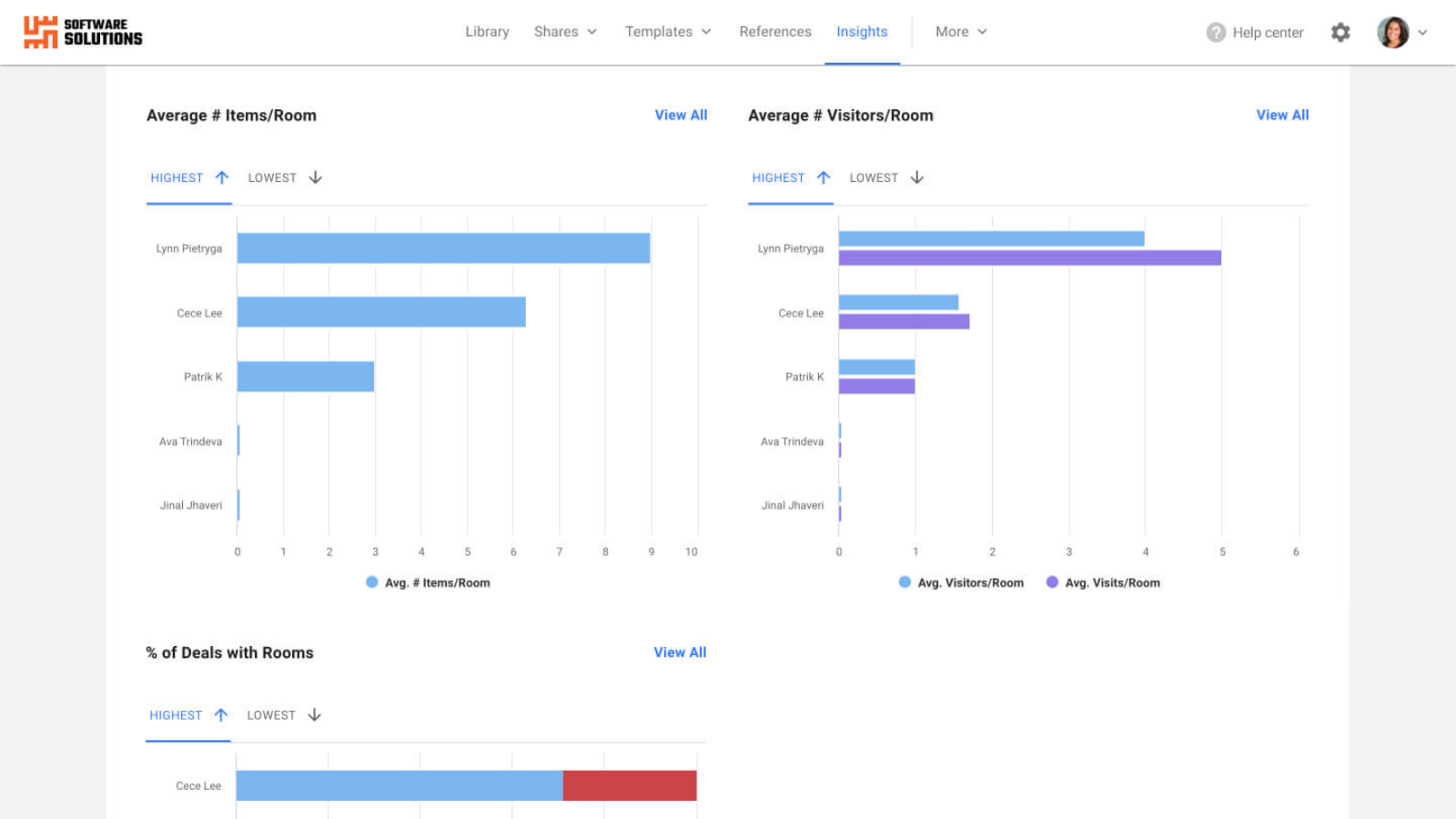Click the profile avatar picture
Image resolution: width=1456 pixels, height=819 pixels.
pyautogui.click(x=1392, y=32)
